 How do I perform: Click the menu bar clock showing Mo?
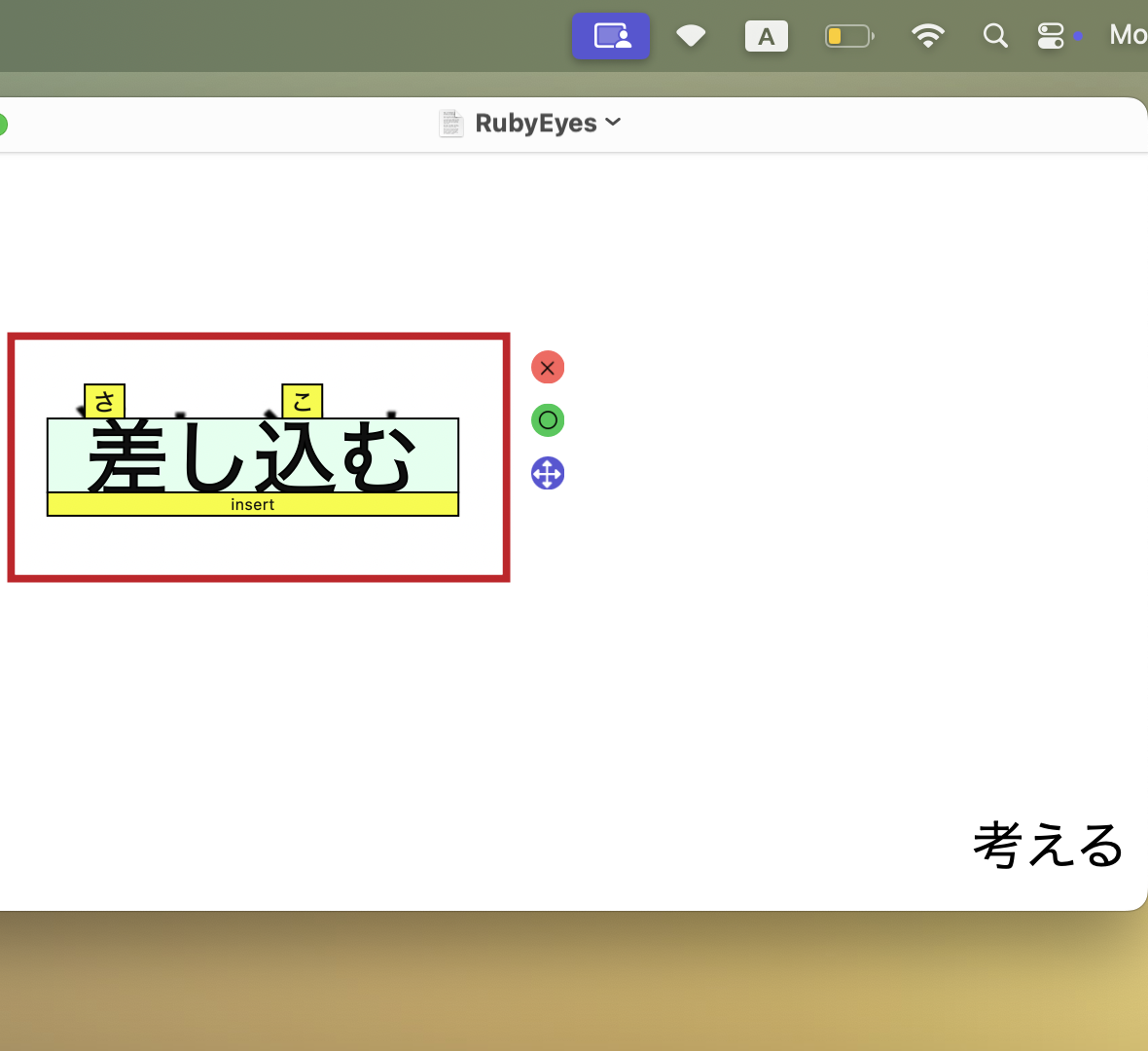1128,36
